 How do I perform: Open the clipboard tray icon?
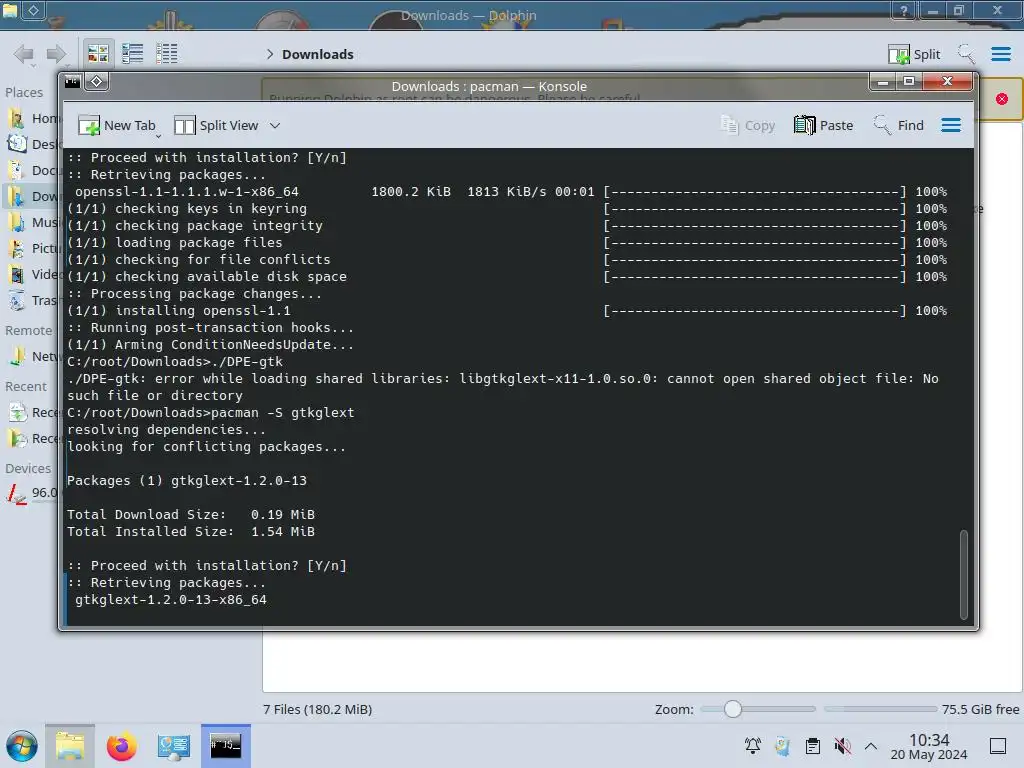pyautogui.click(x=812, y=746)
